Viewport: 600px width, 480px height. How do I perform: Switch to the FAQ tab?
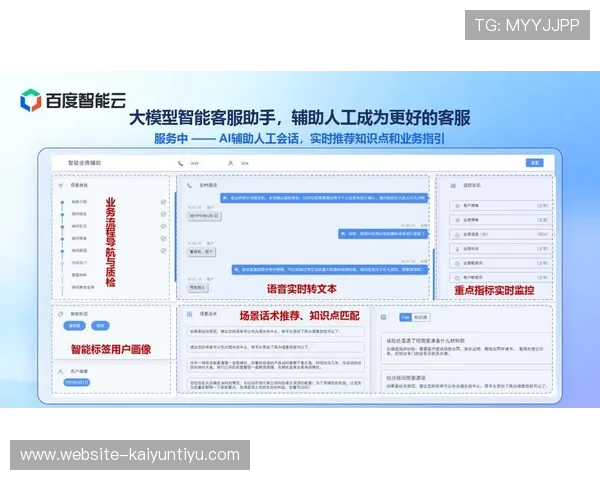coord(405,317)
